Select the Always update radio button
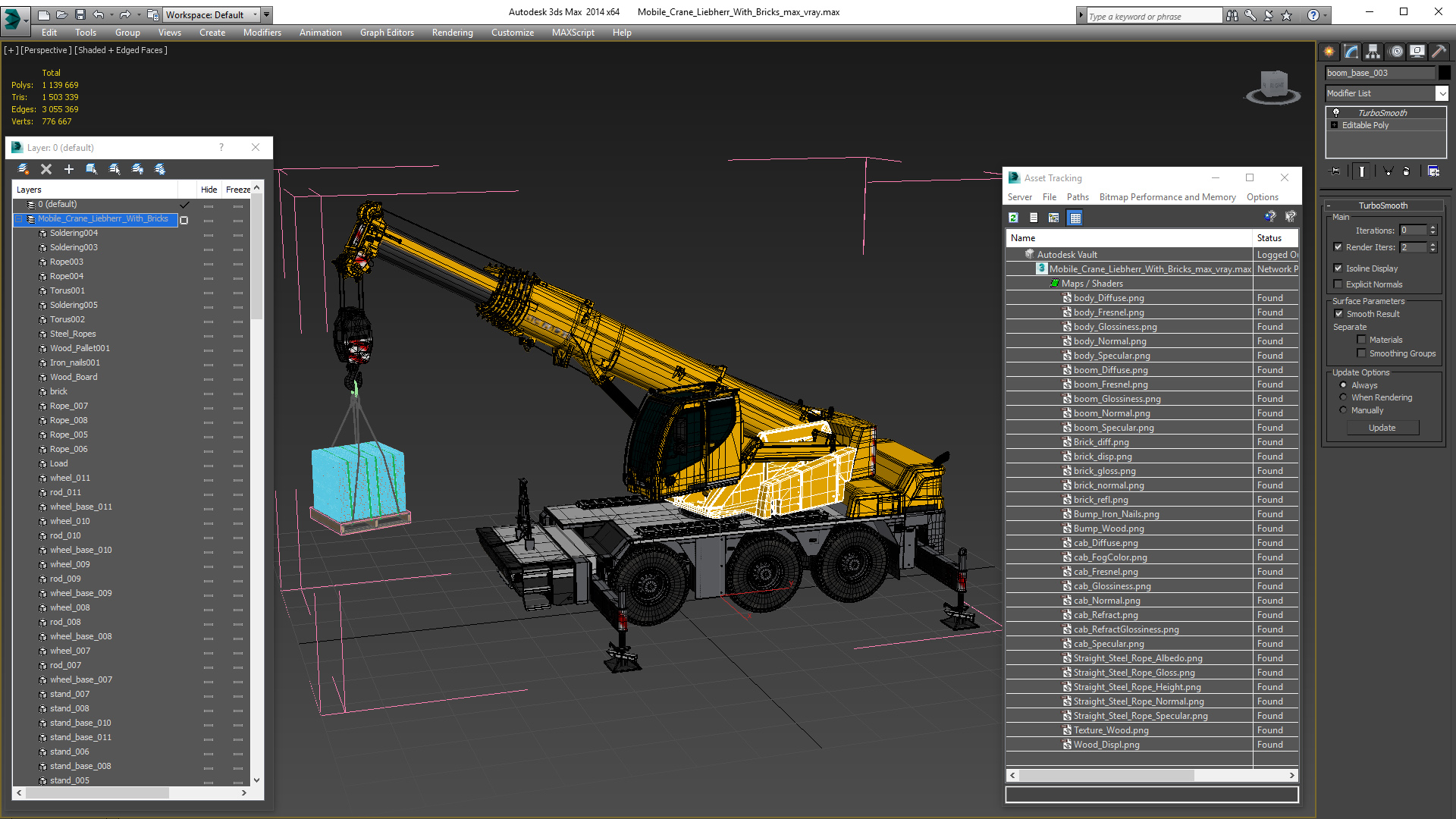The width and height of the screenshot is (1456, 819). click(1343, 385)
